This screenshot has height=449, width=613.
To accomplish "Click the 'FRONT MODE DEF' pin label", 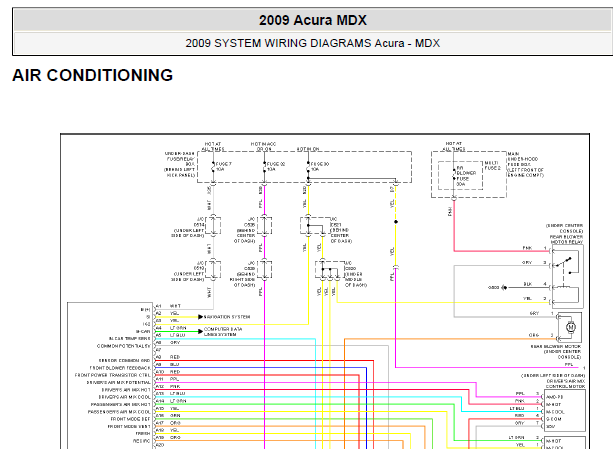I will 131,419.
